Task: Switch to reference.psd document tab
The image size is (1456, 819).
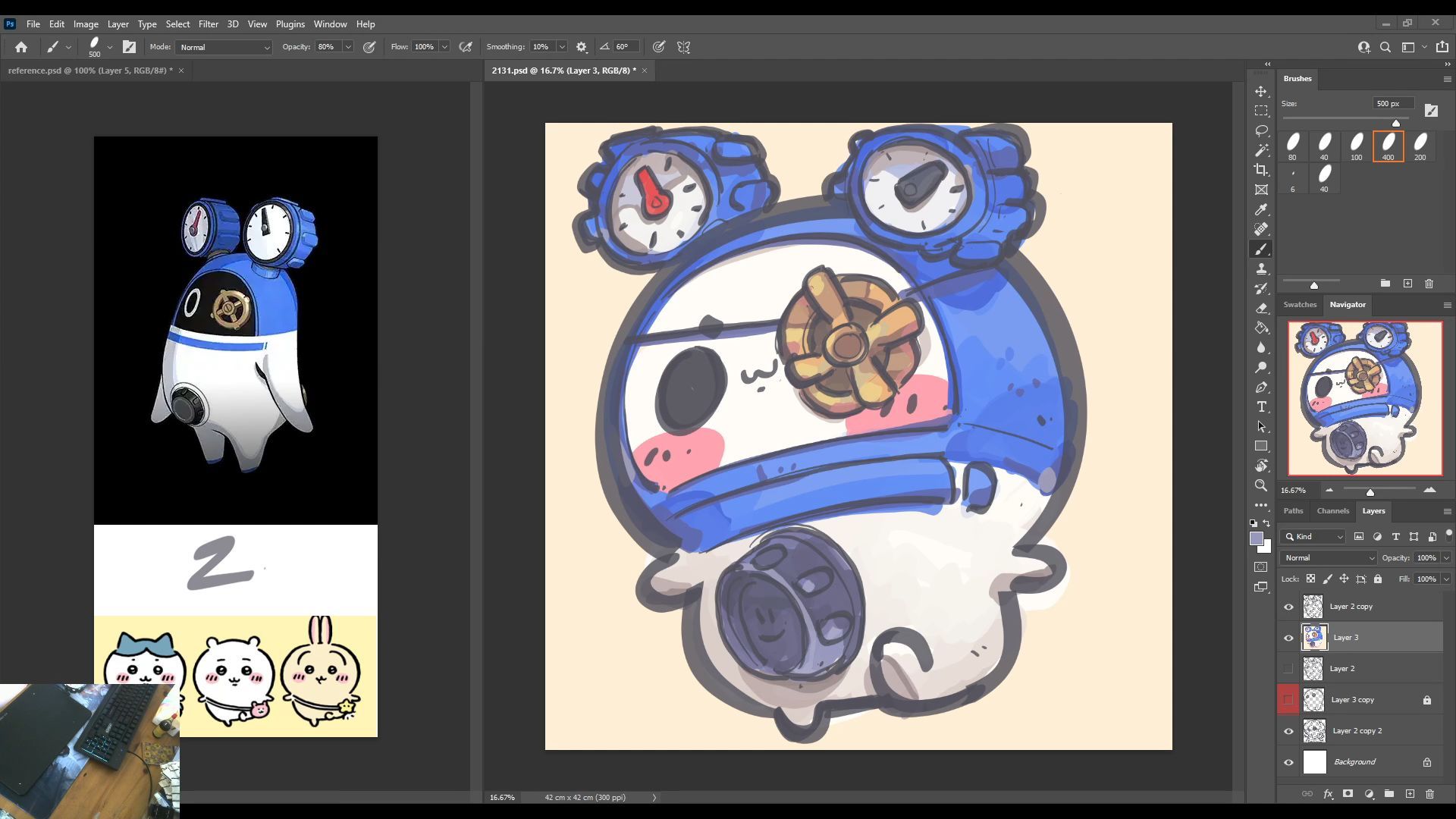Action: [90, 71]
